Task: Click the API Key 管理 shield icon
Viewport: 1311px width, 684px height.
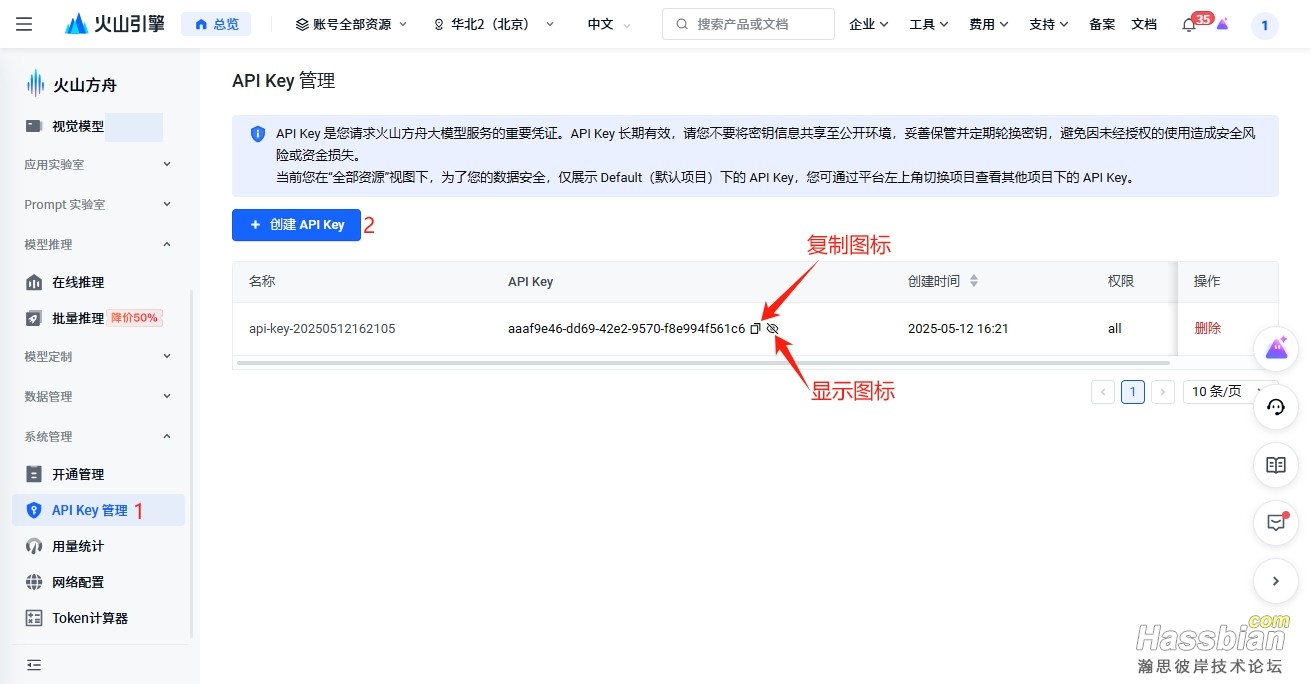Action: coord(34,510)
